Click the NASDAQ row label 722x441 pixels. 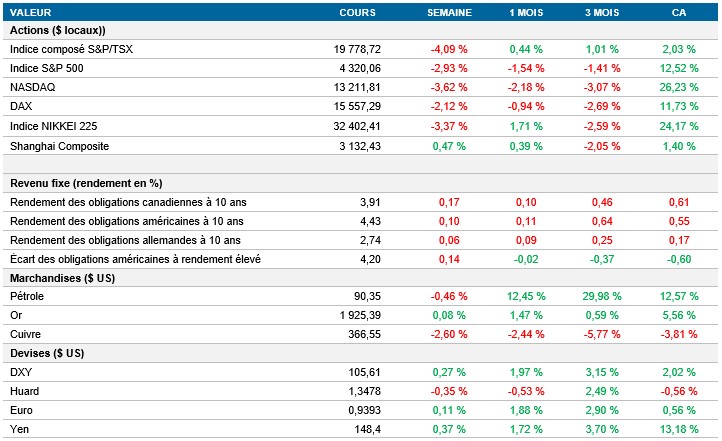pyautogui.click(x=32, y=87)
